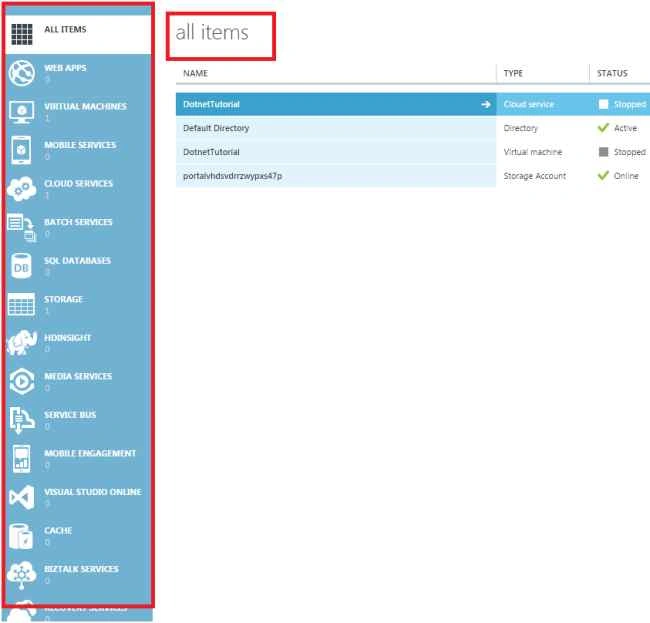The image size is (650, 623).
Task: Click the 'Active' status text
Action: click(x=625, y=128)
